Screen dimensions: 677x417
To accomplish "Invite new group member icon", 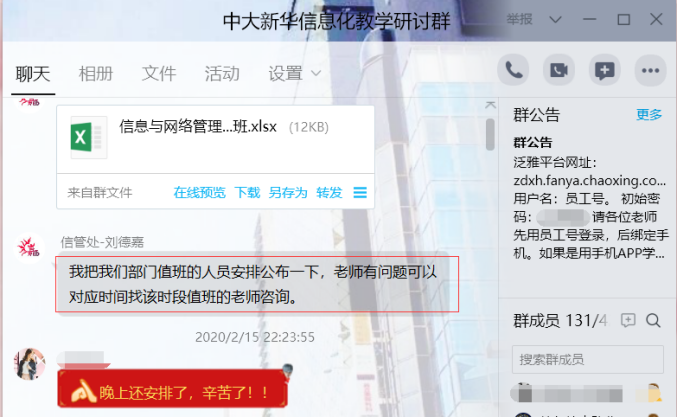I will pos(628,320).
